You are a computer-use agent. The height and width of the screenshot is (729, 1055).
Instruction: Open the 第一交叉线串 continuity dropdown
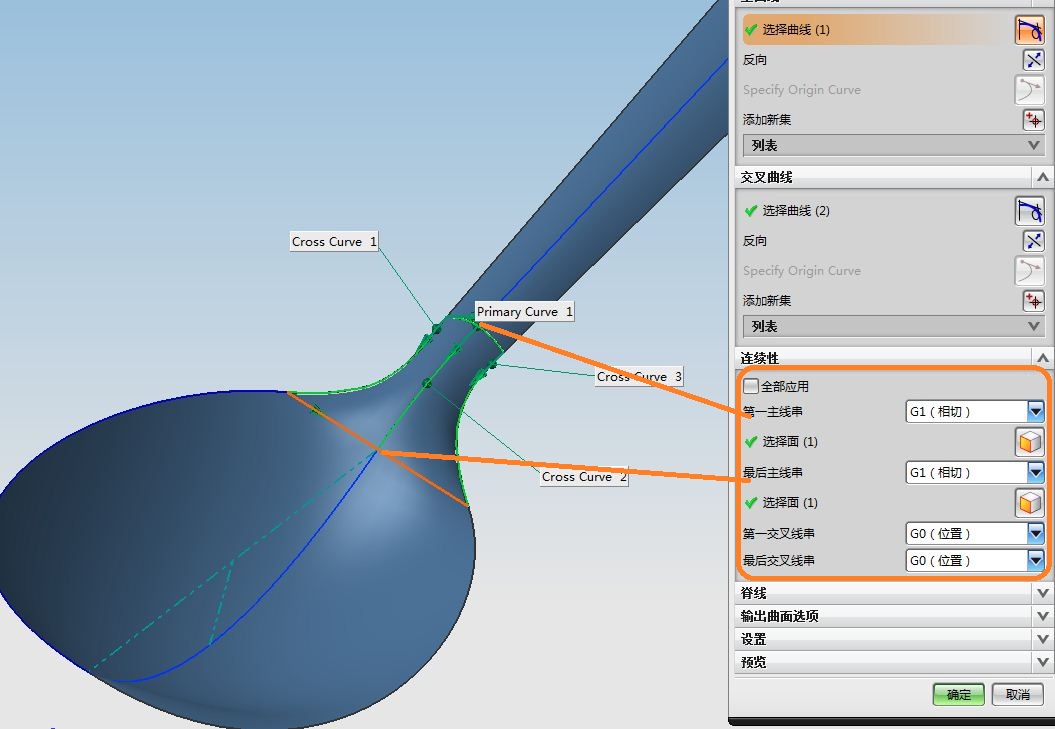coord(1035,534)
